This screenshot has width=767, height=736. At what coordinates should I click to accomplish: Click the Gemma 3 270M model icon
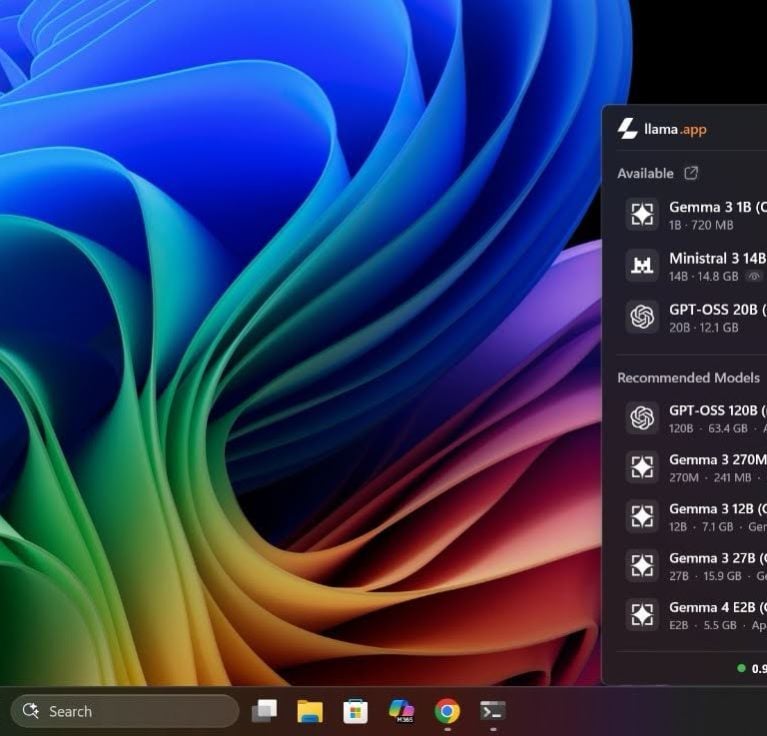click(x=642, y=467)
